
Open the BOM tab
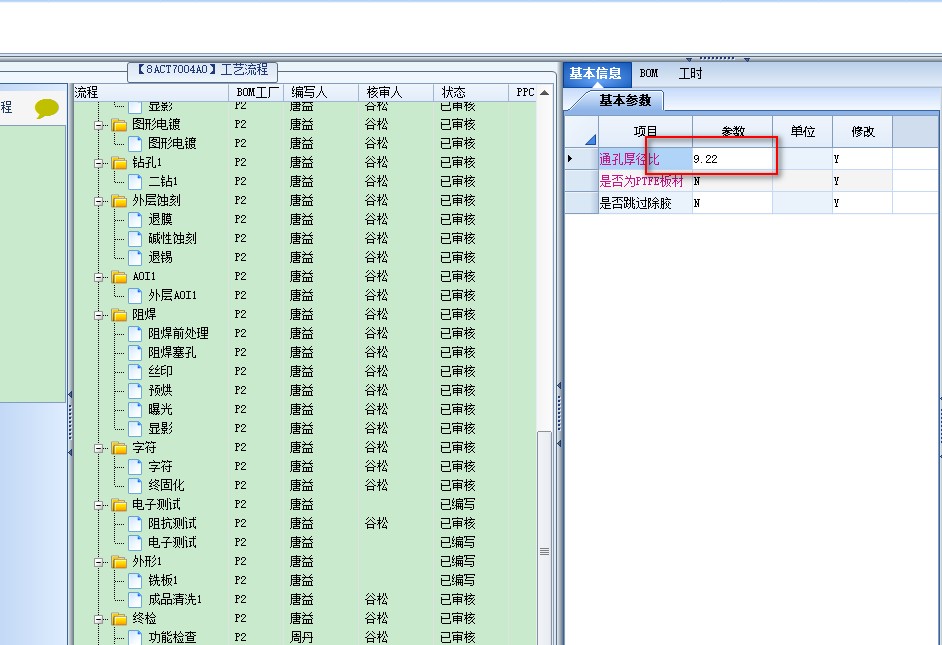[x=649, y=73]
